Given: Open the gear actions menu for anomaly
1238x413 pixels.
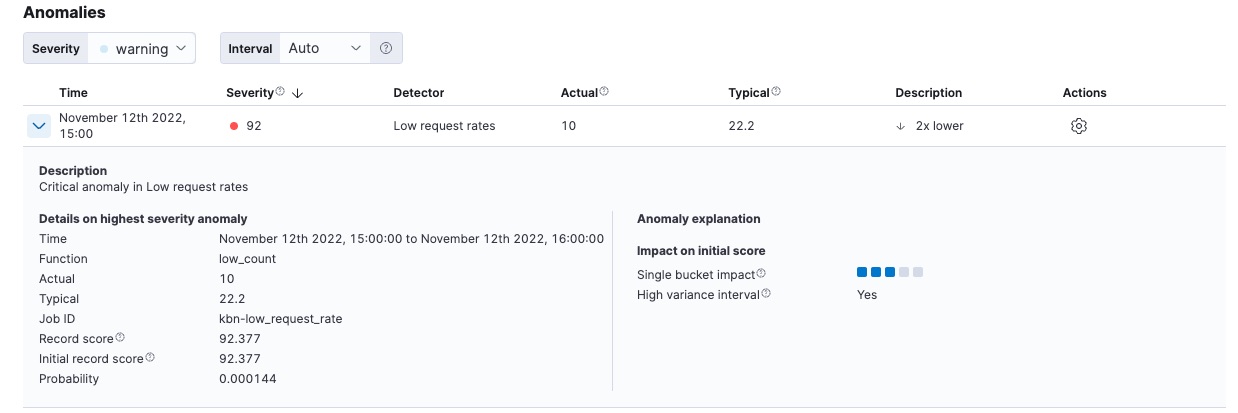Looking at the screenshot, I should 1078,126.
